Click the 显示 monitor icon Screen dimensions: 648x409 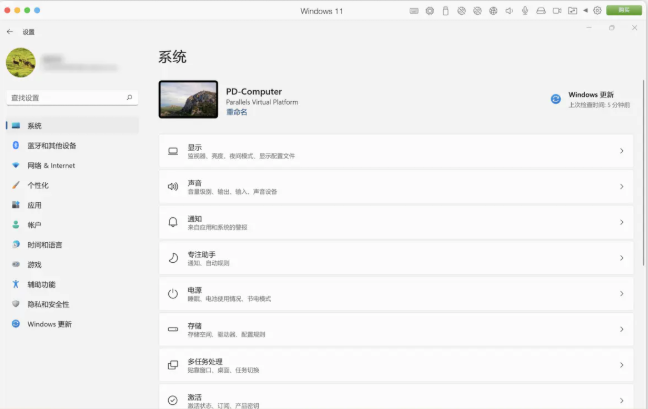(x=173, y=151)
